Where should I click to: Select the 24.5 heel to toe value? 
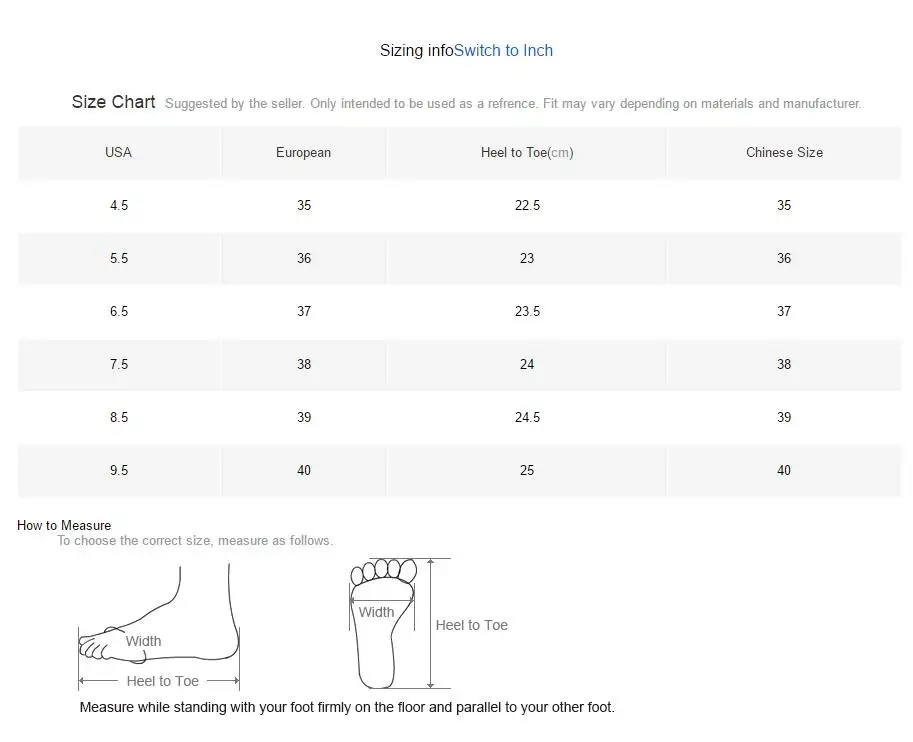tap(527, 418)
